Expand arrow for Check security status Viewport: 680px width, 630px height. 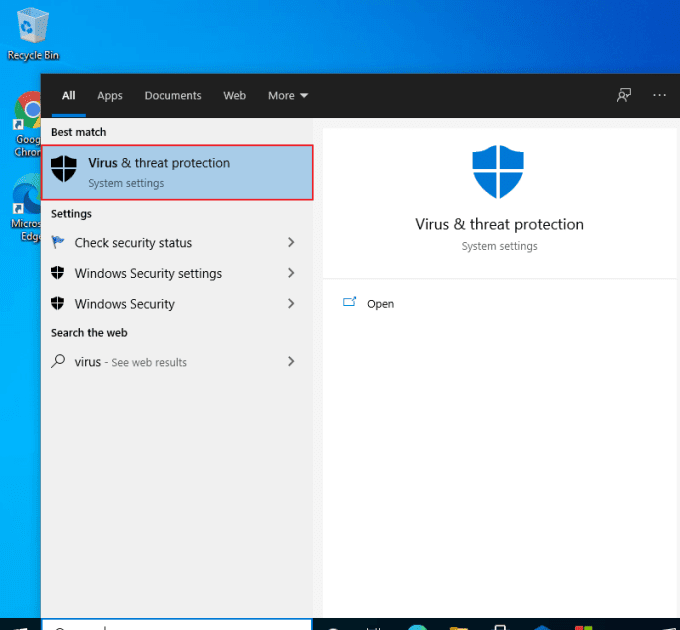click(x=291, y=242)
